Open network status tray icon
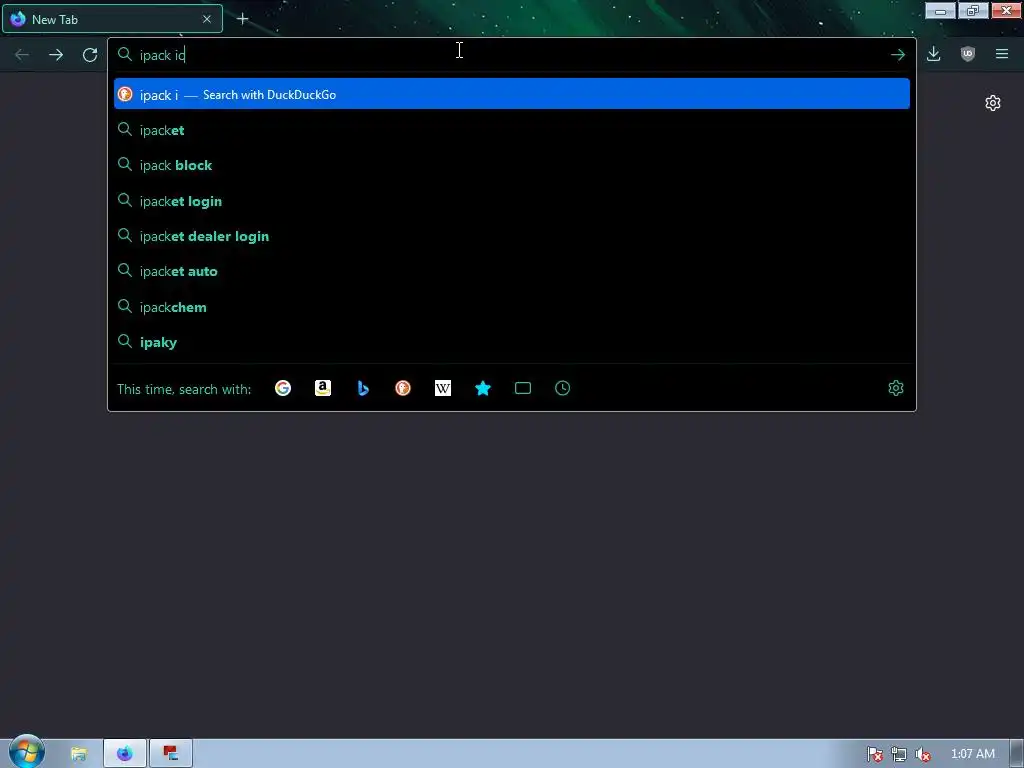Screen dimensions: 1024x768 point(899,754)
